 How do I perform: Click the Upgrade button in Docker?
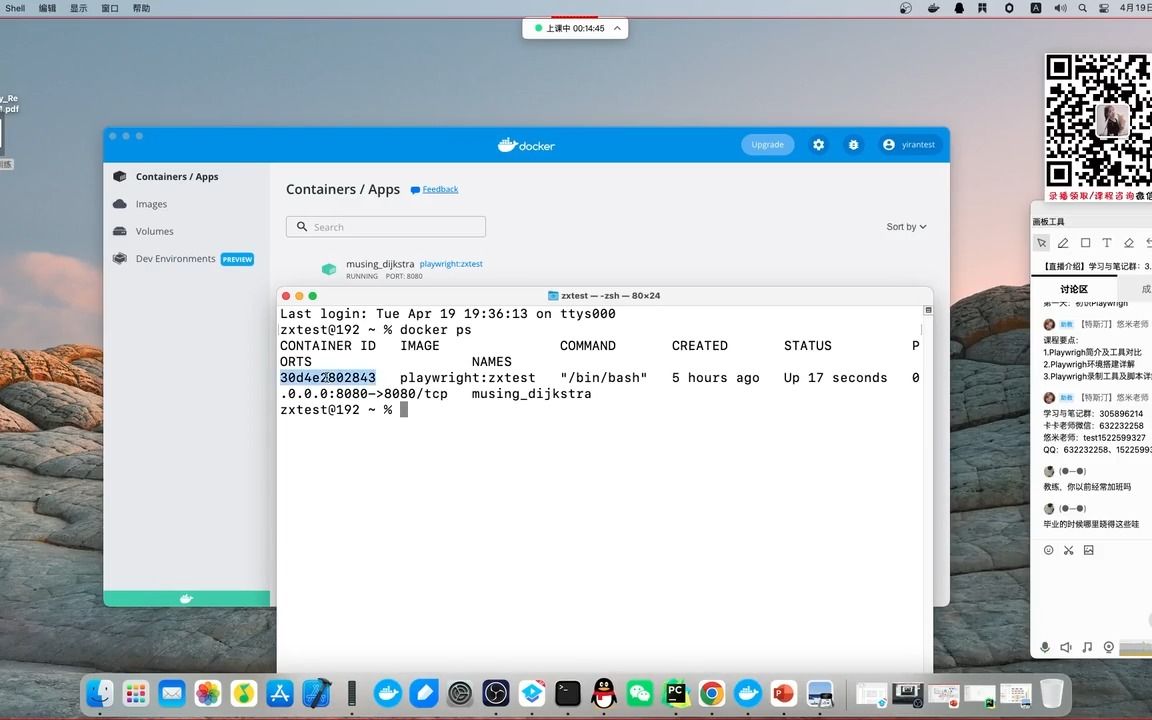[768, 145]
